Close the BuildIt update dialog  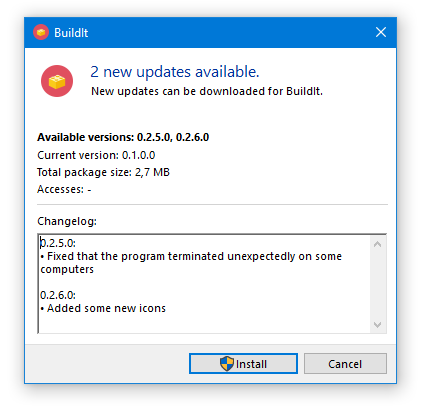(381, 32)
